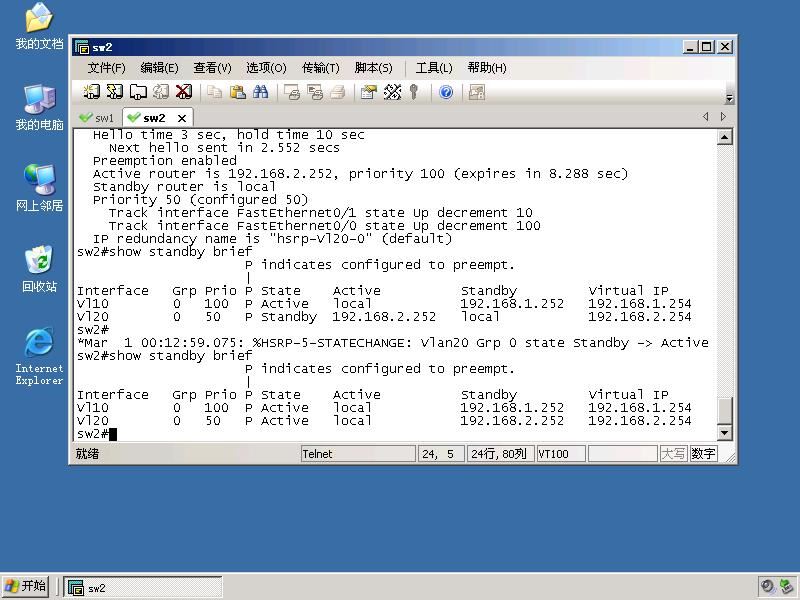Click the terminal scrollbar thumb
The width and height of the screenshot is (800, 600).
tap(724, 411)
